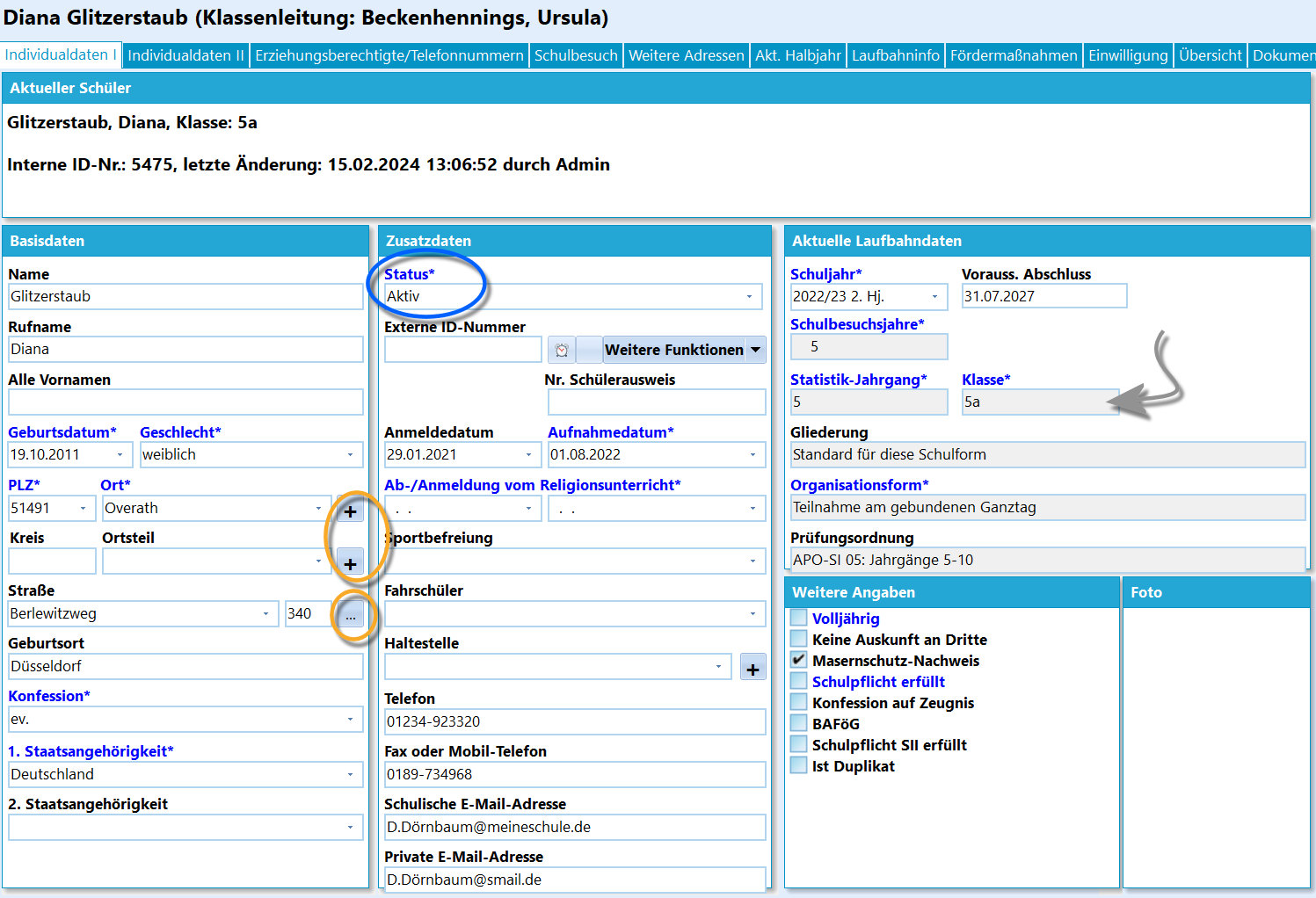Check Keine Auskunft an Dritte

coord(798,640)
